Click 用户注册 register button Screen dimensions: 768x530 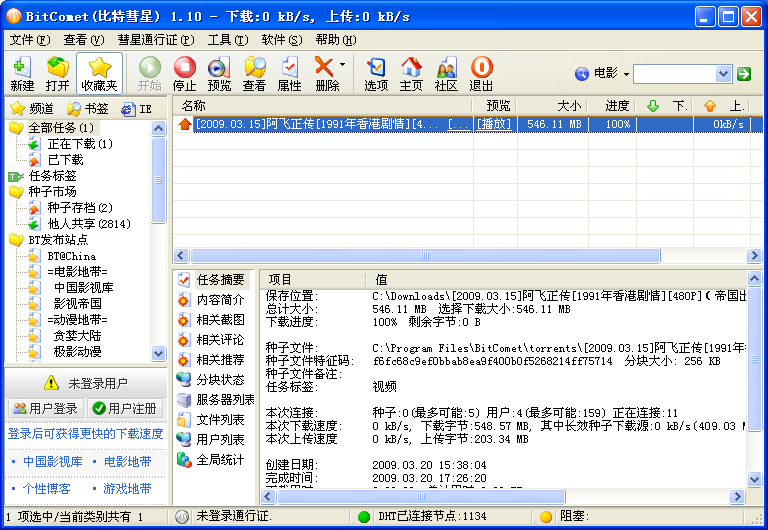point(125,408)
